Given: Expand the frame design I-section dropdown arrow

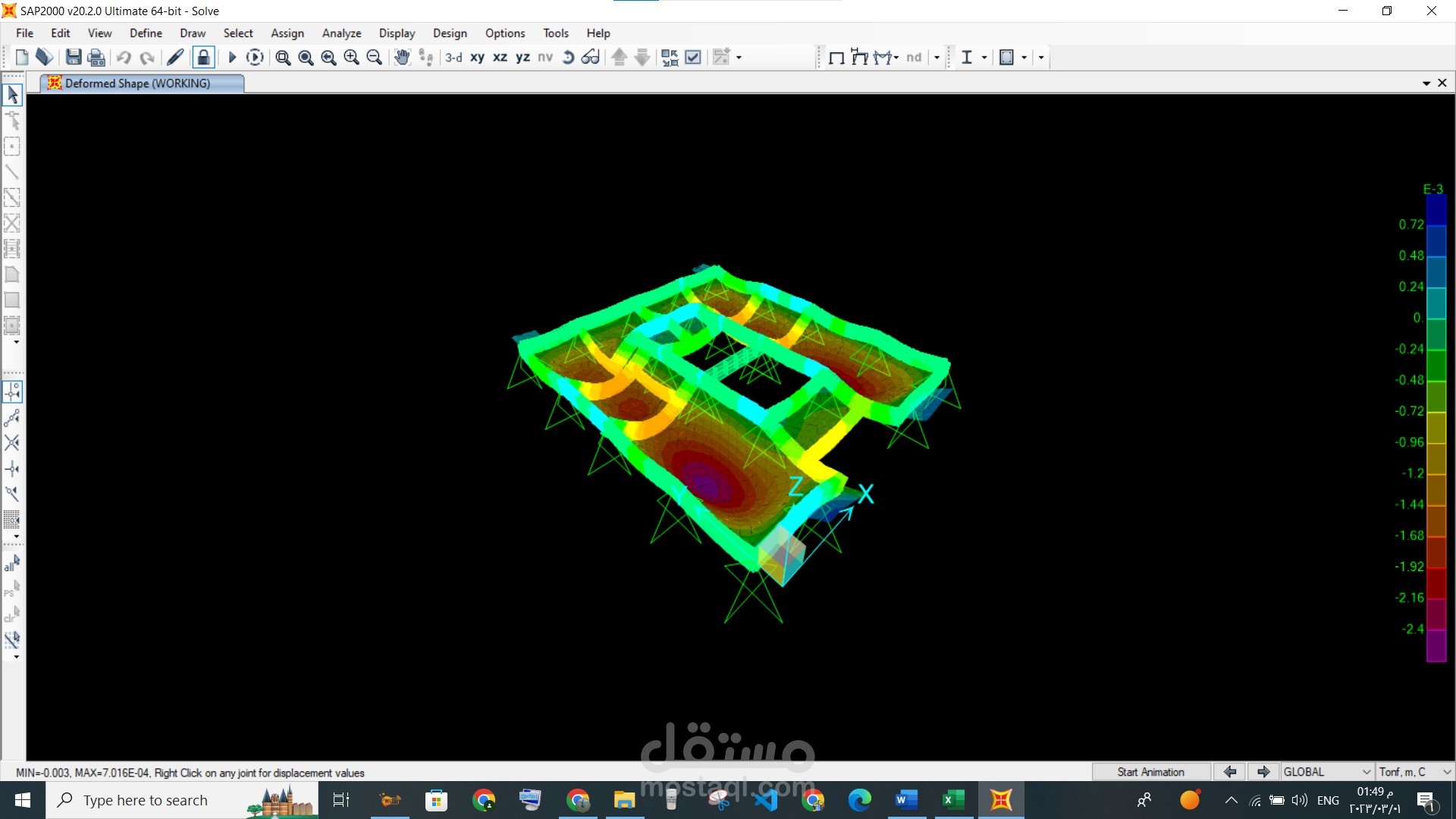Looking at the screenshot, I should [984, 58].
